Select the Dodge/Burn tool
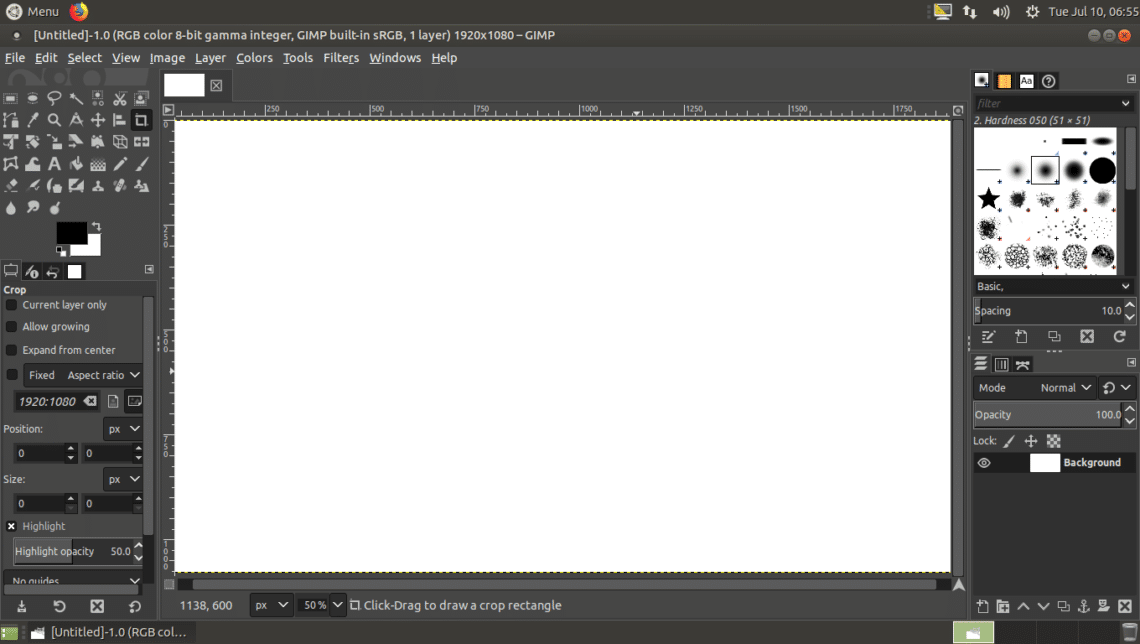The image size is (1140, 644). pos(55,208)
